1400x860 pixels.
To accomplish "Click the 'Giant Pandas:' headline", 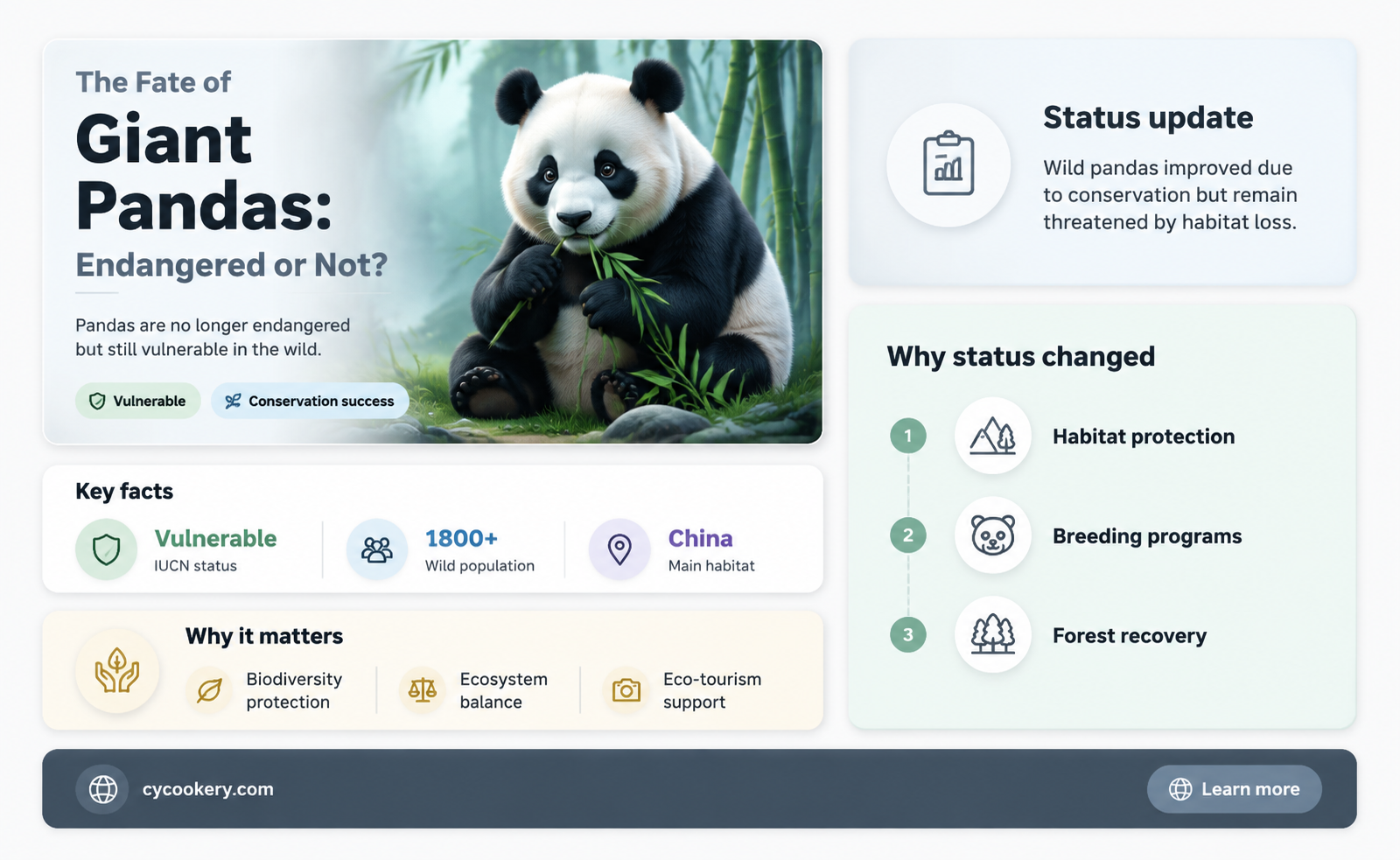I will pyautogui.click(x=204, y=172).
